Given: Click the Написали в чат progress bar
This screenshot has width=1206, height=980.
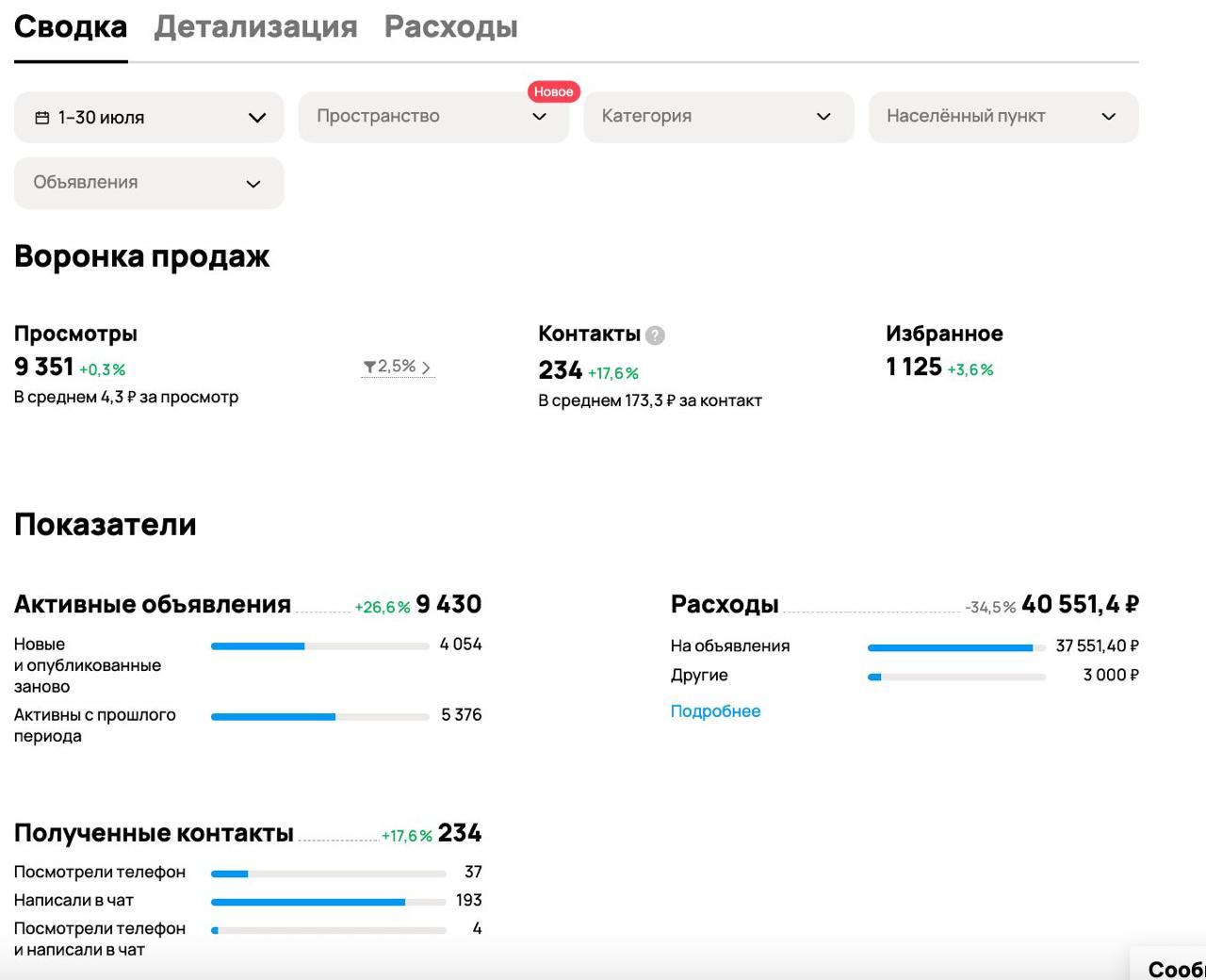Looking at the screenshot, I should pos(328,902).
